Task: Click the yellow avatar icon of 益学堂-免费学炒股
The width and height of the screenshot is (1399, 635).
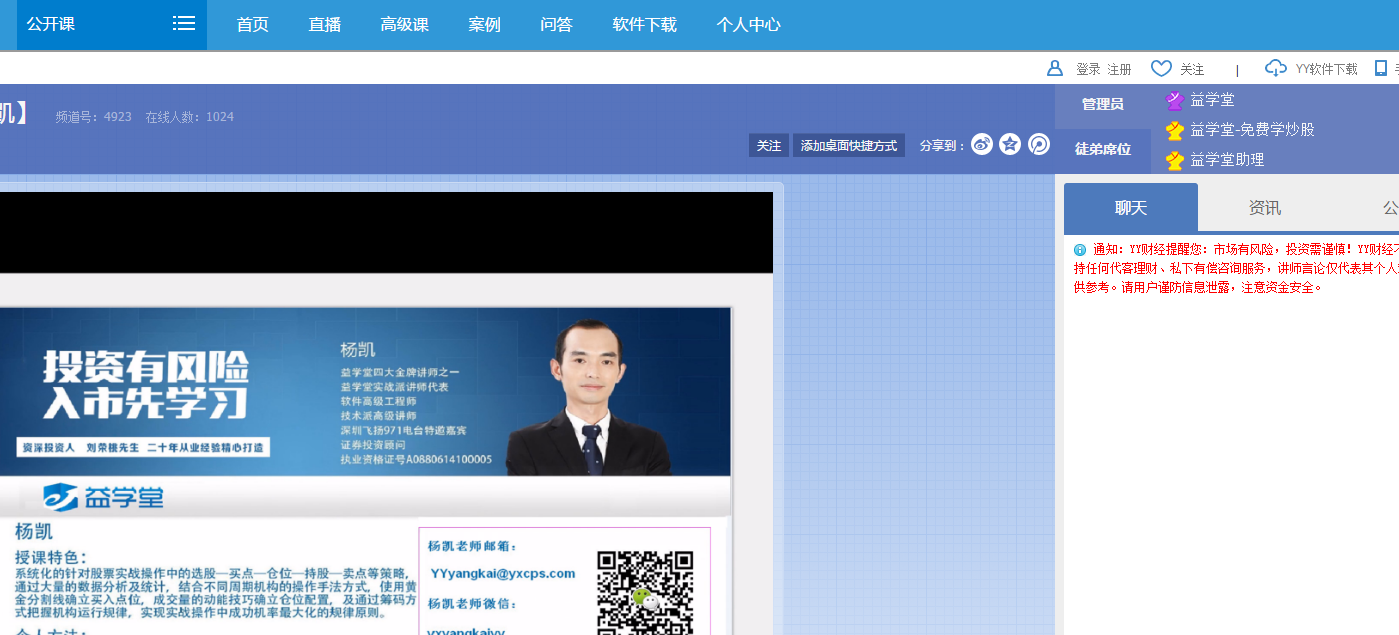Action: click(1175, 130)
